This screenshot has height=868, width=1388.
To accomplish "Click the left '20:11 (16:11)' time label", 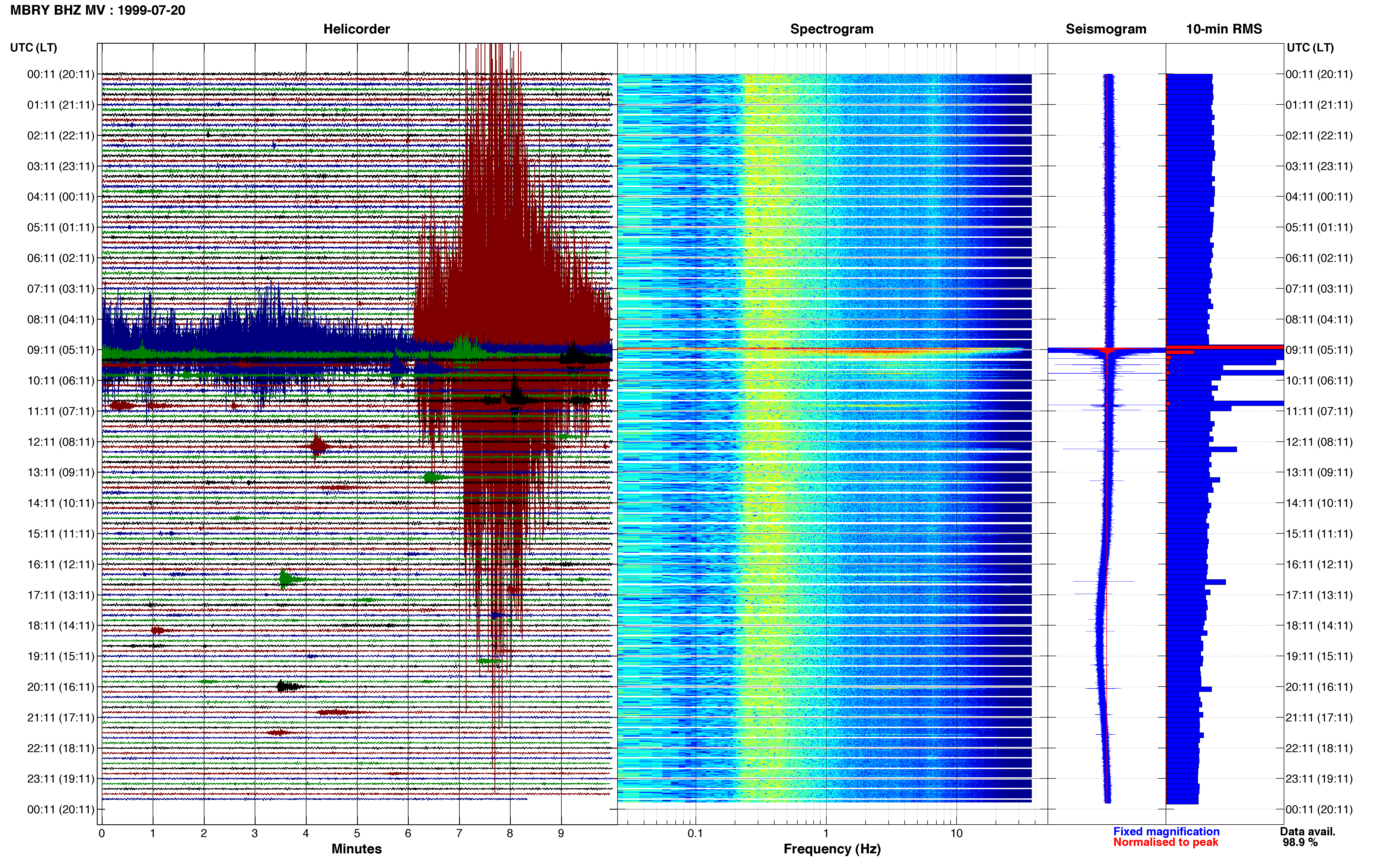I will tap(61, 687).
